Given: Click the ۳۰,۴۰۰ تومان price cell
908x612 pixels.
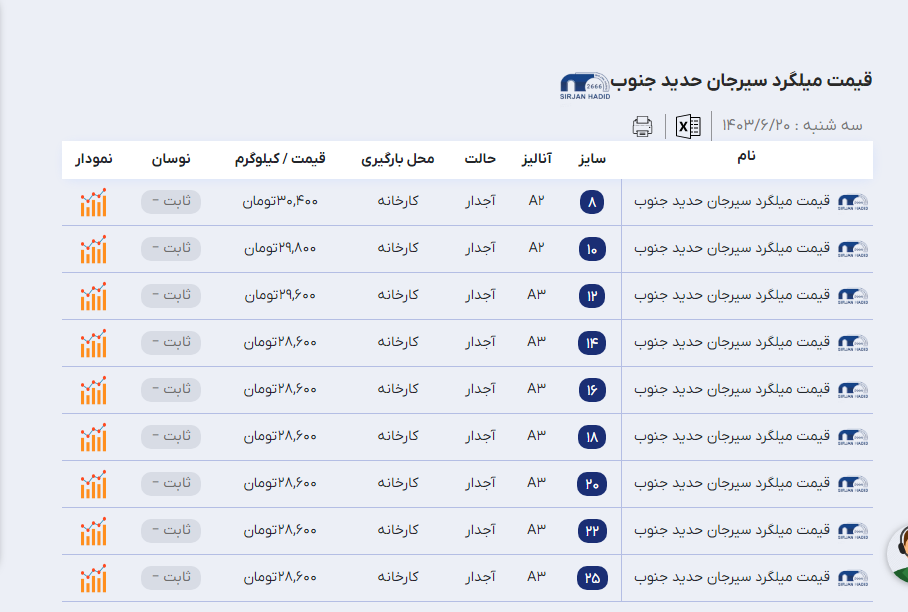Looking at the screenshot, I should pos(280,202).
